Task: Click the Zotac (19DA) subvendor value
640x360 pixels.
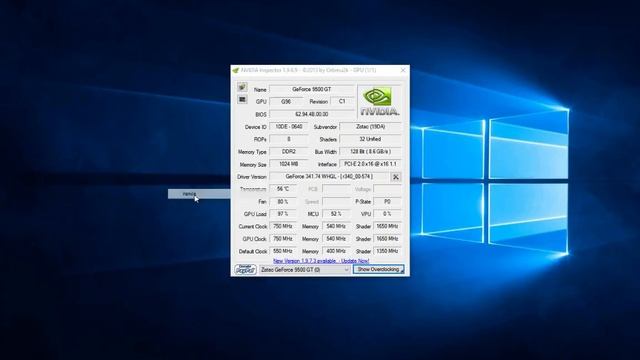Action: click(370, 127)
